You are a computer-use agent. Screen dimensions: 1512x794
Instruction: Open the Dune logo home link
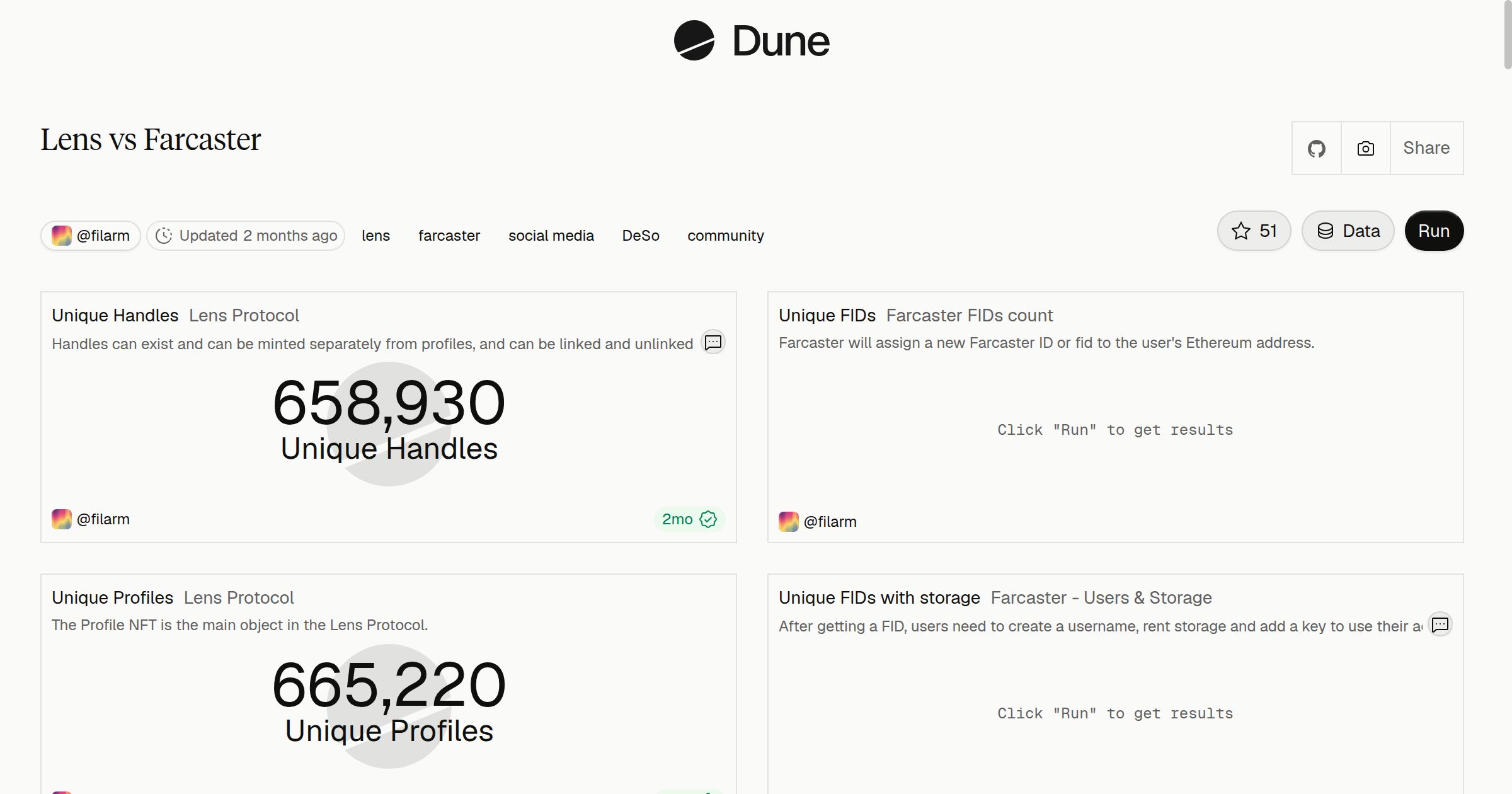(x=752, y=41)
